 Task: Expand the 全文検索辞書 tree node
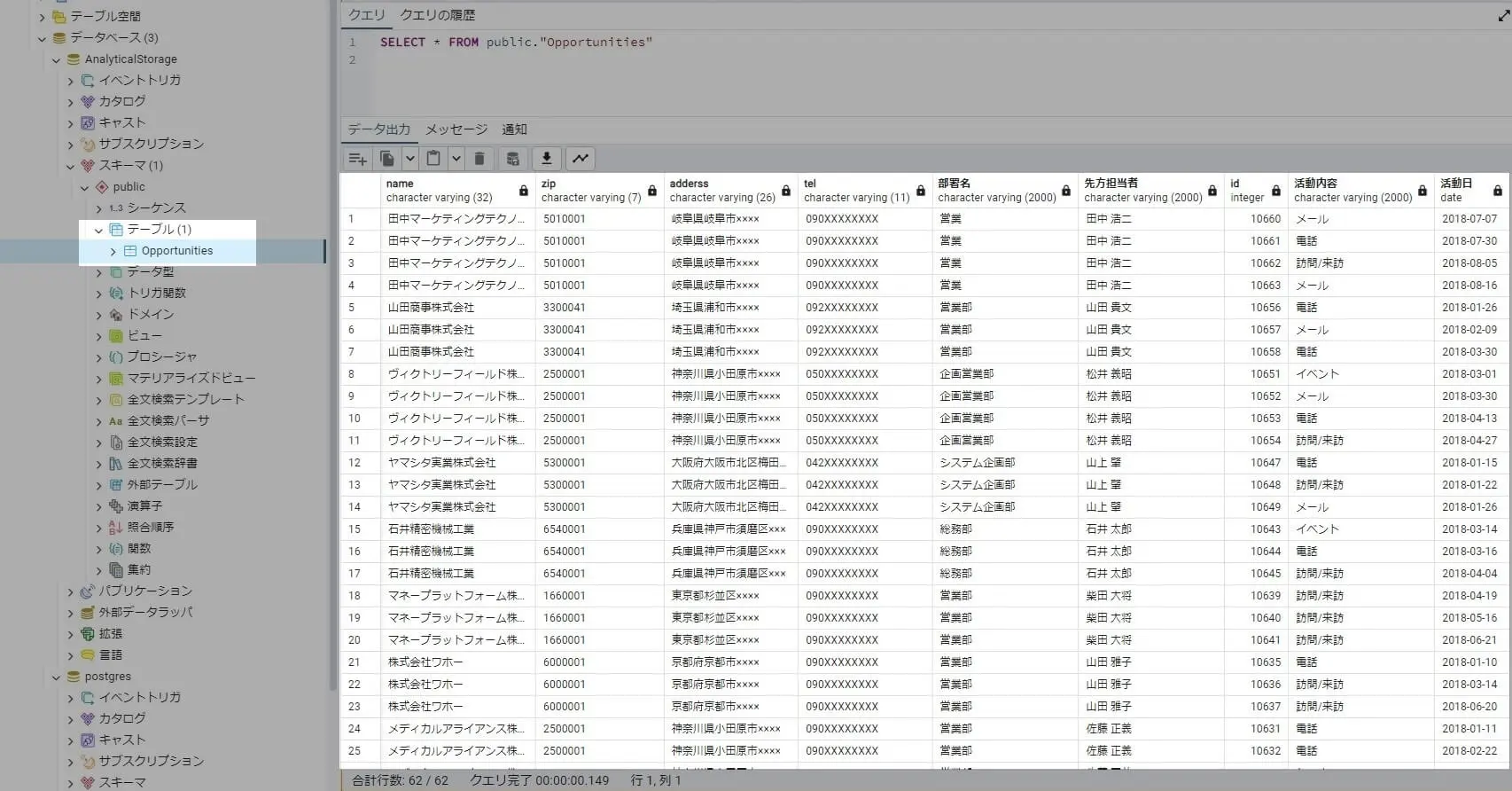(x=98, y=464)
